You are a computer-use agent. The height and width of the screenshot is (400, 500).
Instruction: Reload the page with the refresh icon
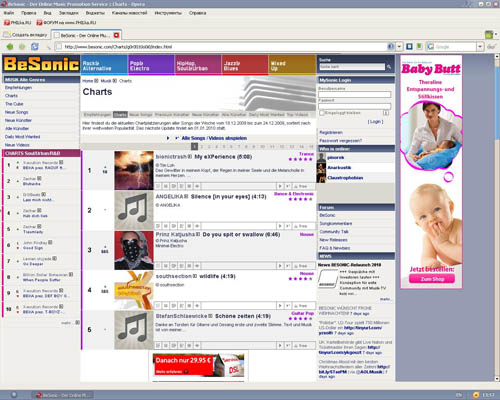pos(35,47)
